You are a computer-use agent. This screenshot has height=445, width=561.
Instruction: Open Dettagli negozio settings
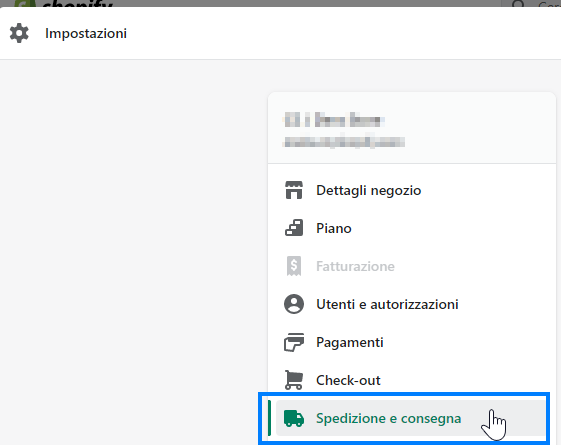[411, 190]
